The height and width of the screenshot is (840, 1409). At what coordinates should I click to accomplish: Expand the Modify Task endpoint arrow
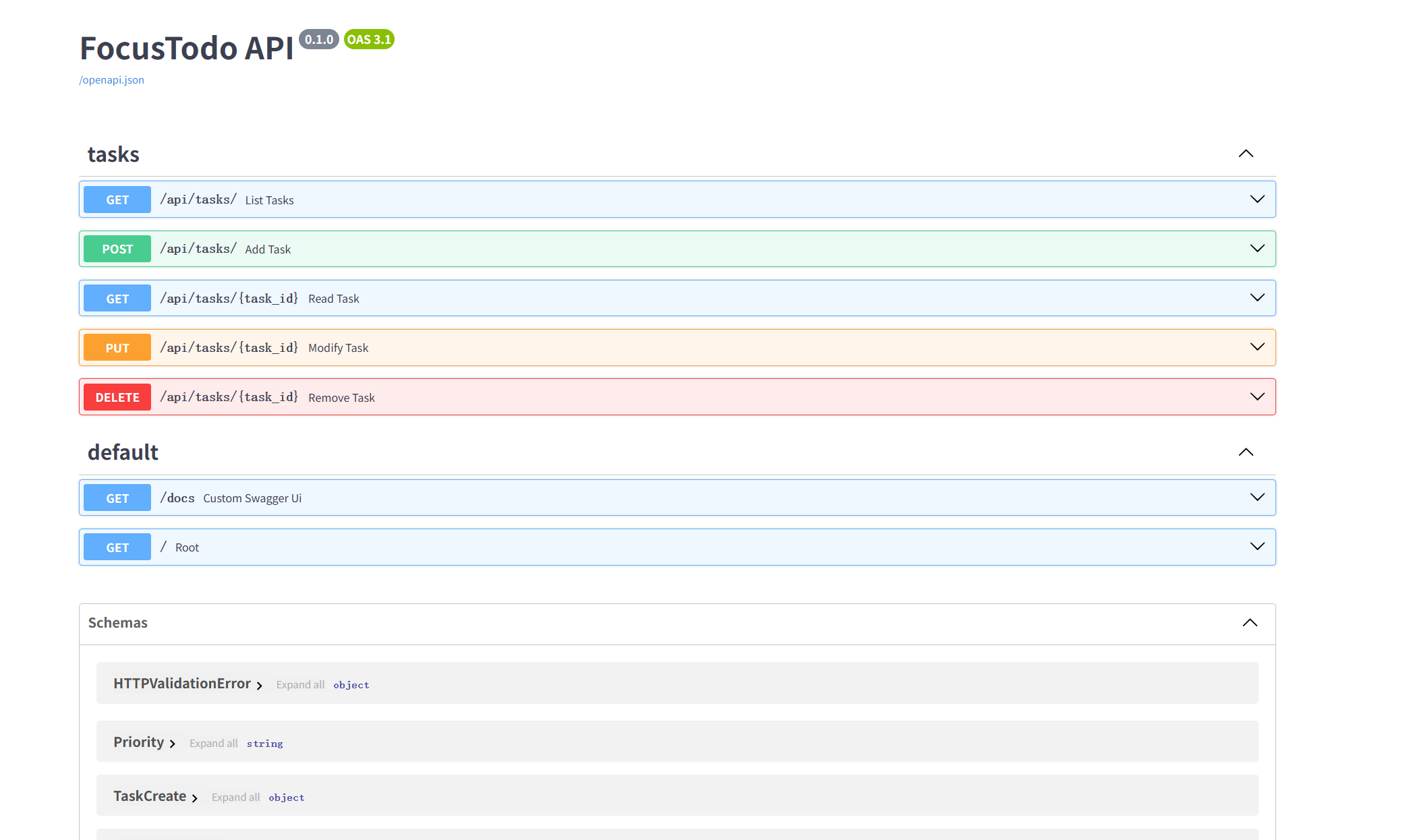(x=1257, y=347)
